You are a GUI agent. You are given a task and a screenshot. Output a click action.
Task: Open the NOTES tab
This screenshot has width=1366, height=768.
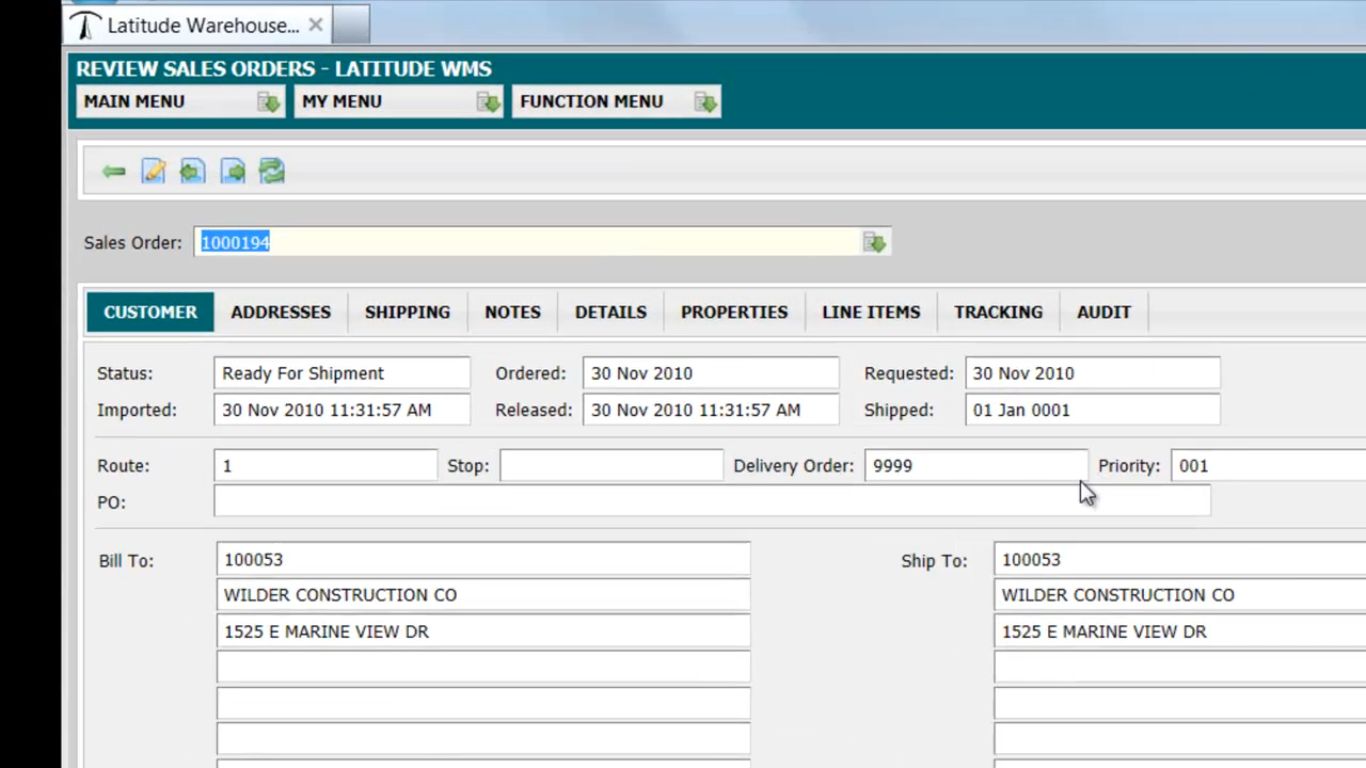(513, 312)
